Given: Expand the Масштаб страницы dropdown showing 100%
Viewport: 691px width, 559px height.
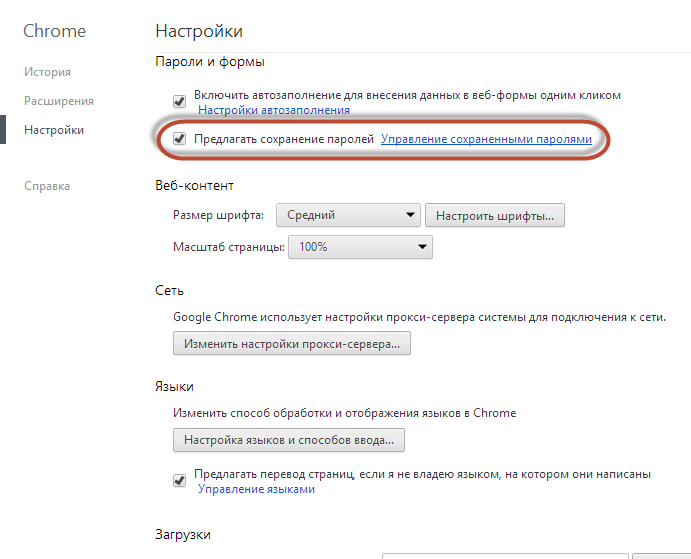Looking at the screenshot, I should coord(360,247).
